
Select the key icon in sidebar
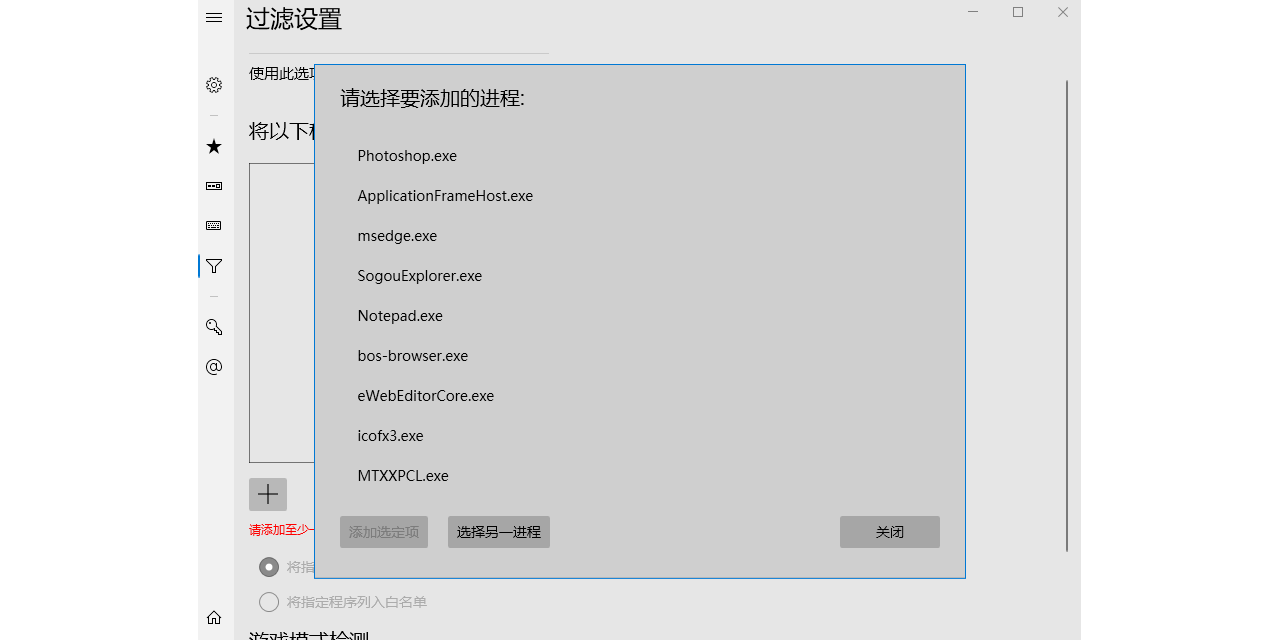point(213,327)
